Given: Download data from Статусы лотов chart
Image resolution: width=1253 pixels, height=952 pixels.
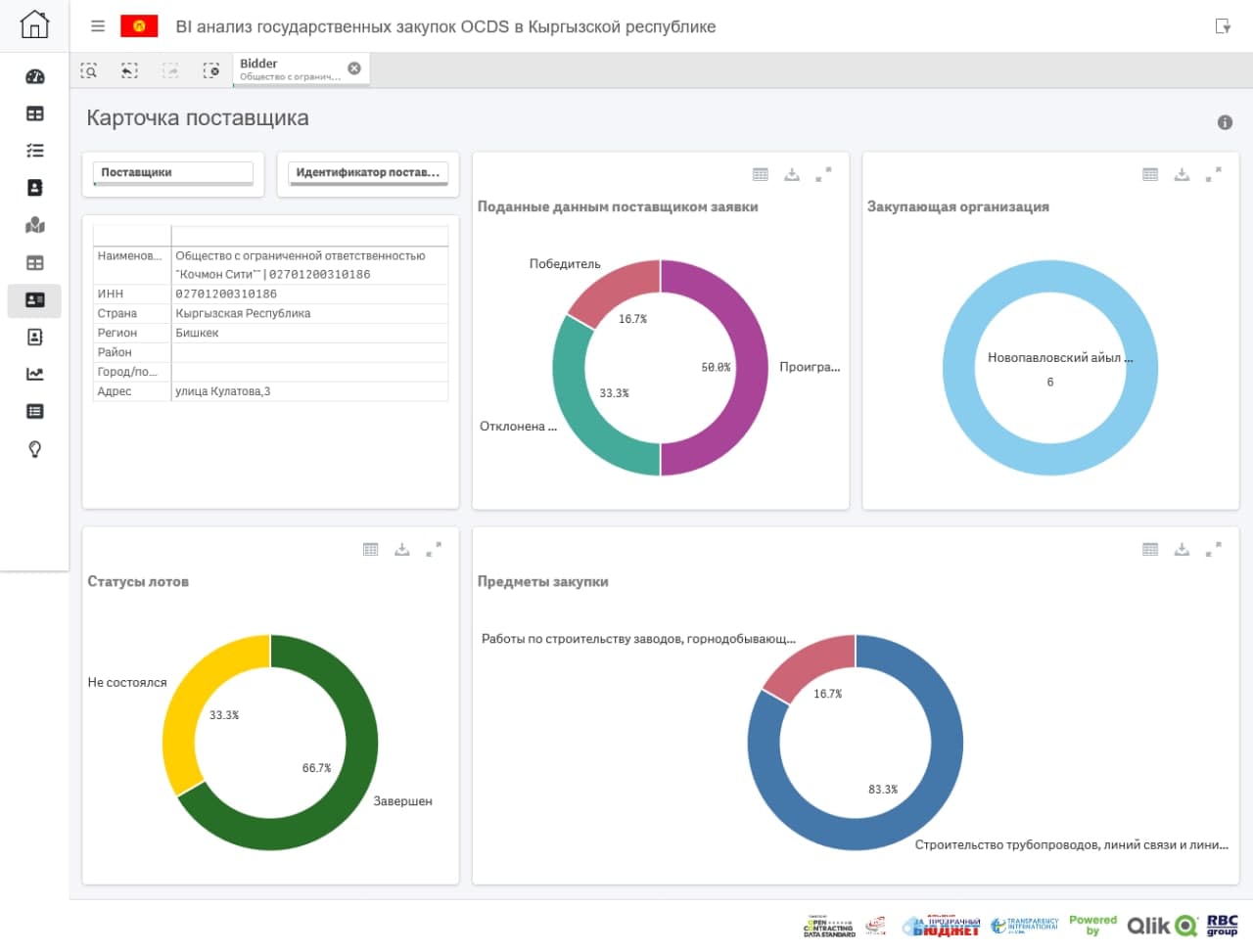Looking at the screenshot, I should pos(401,549).
